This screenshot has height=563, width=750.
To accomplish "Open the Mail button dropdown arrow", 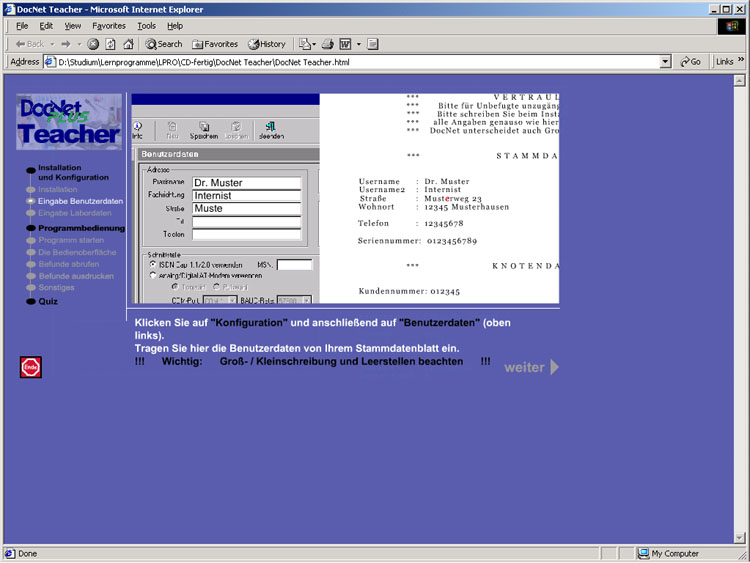I will pos(314,44).
